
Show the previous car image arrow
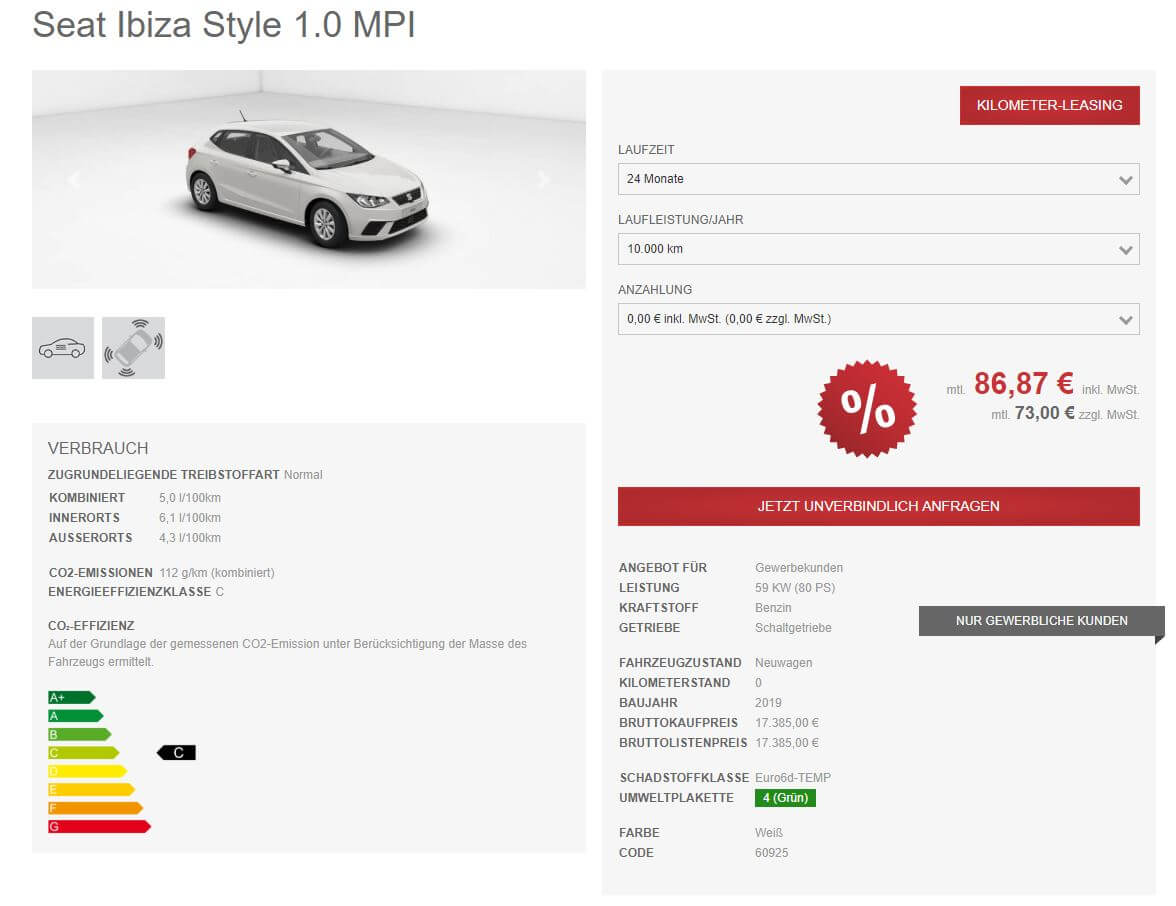pyautogui.click(x=74, y=179)
